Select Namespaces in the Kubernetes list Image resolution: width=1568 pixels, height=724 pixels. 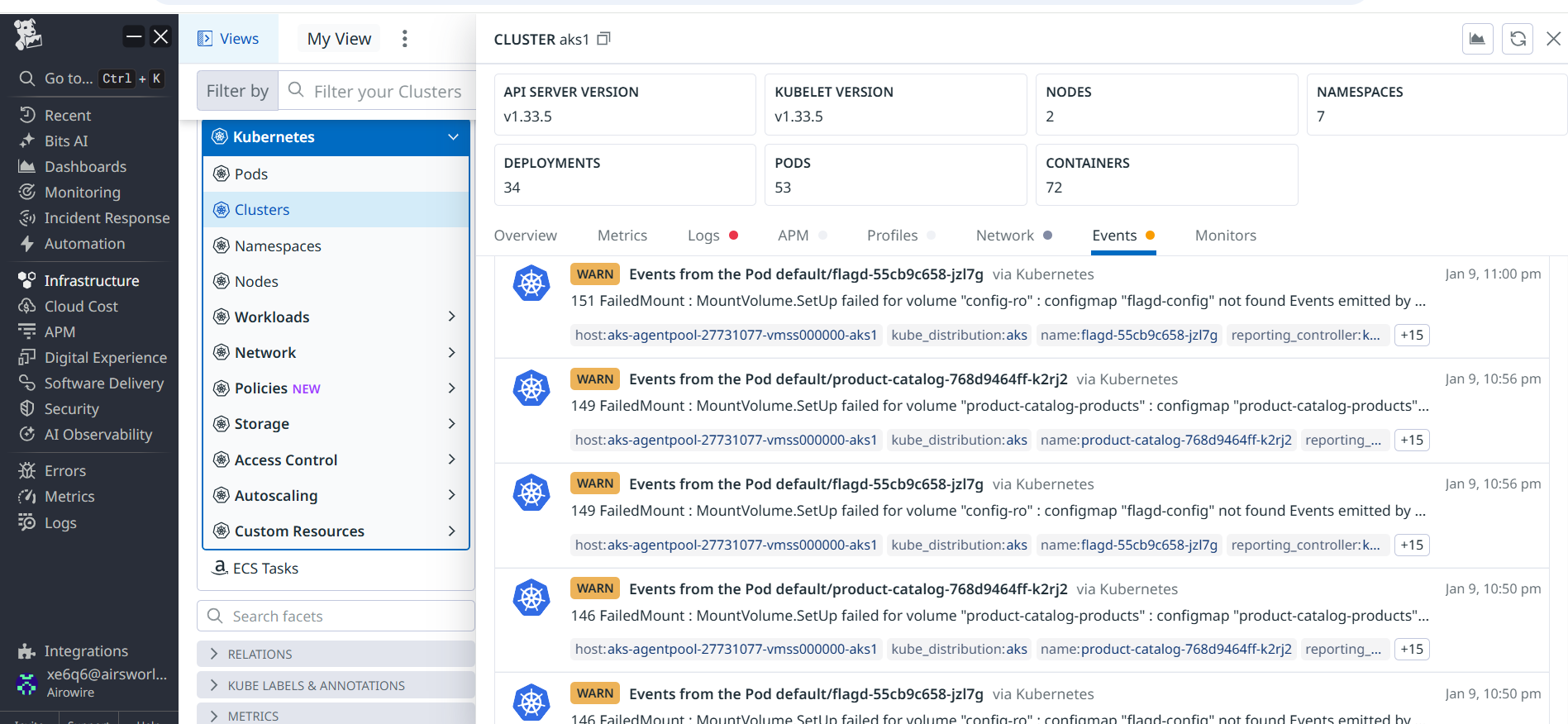278,245
